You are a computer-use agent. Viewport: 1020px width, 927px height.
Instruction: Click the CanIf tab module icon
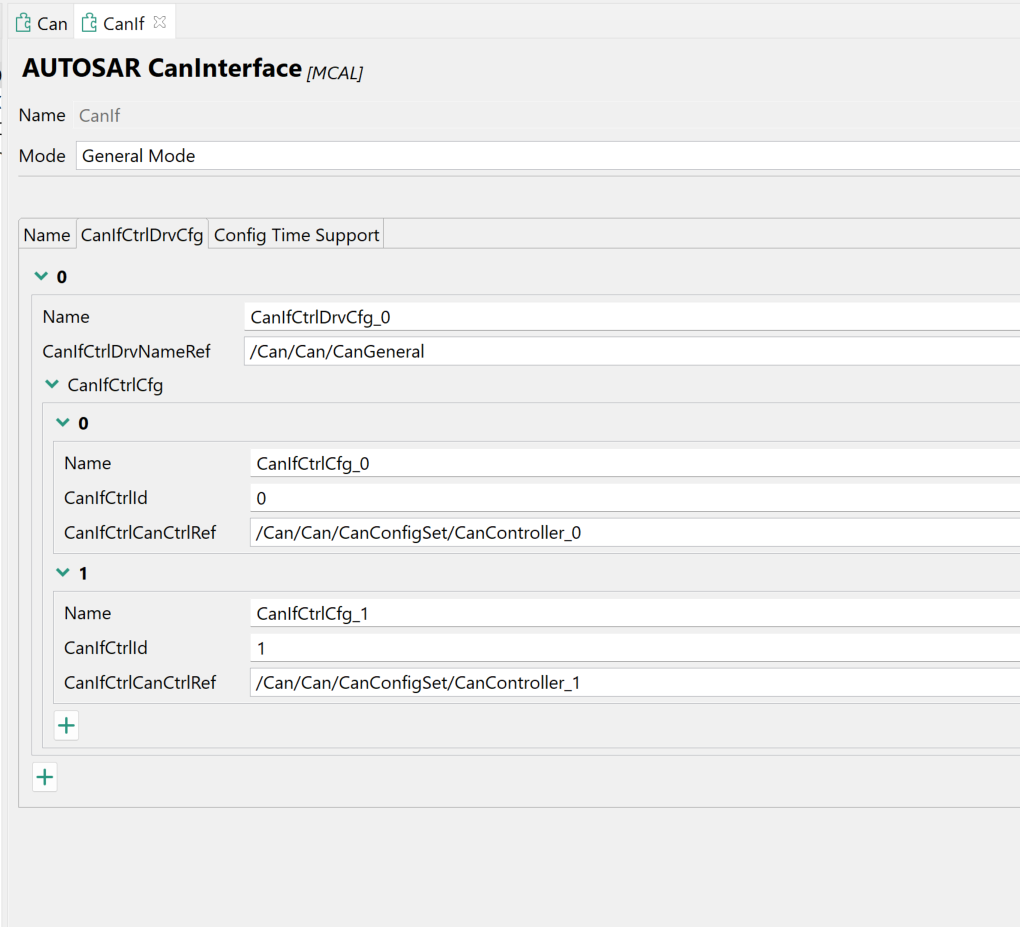point(89,23)
